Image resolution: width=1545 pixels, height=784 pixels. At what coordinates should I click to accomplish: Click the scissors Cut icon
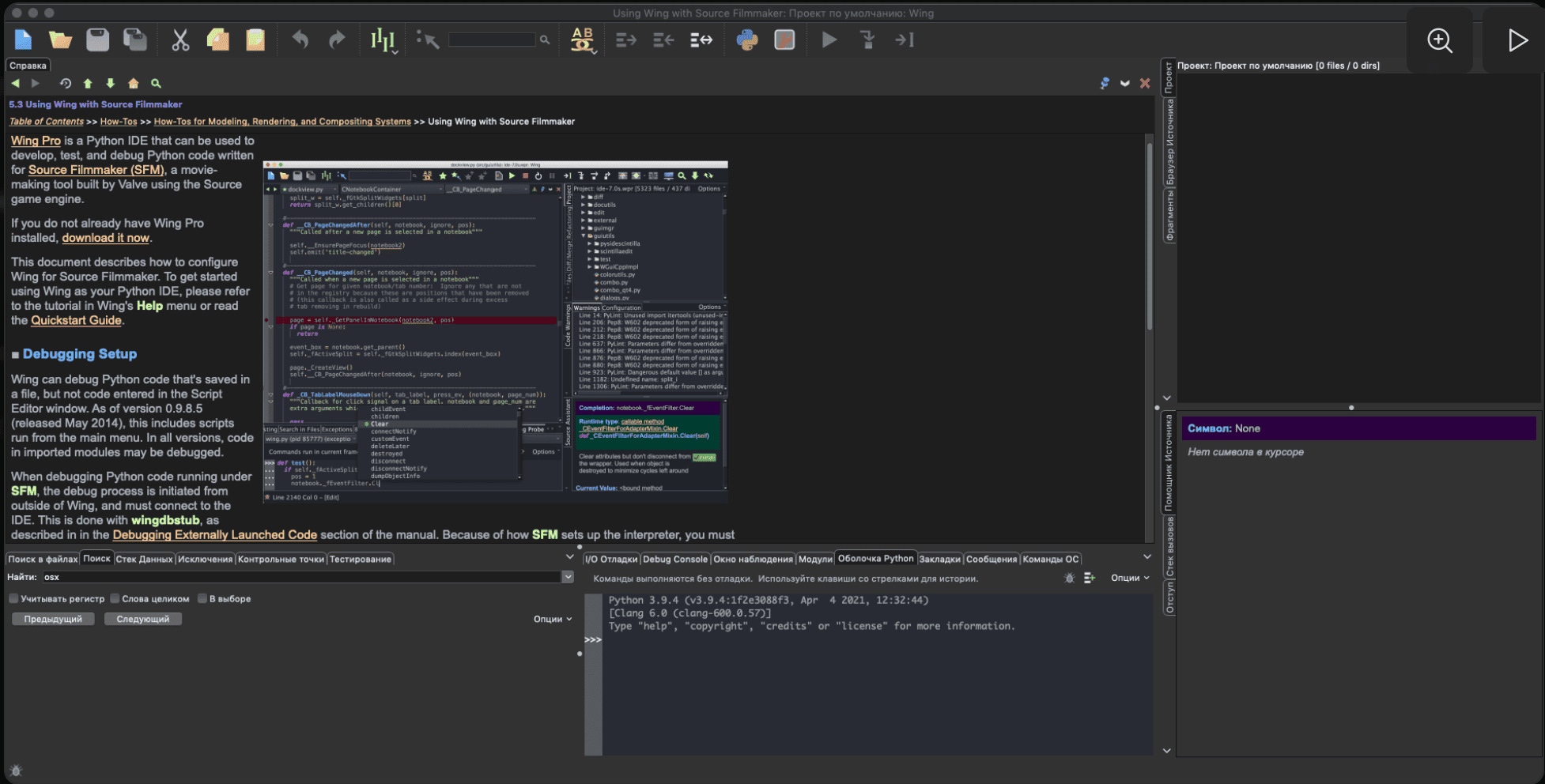[180, 40]
